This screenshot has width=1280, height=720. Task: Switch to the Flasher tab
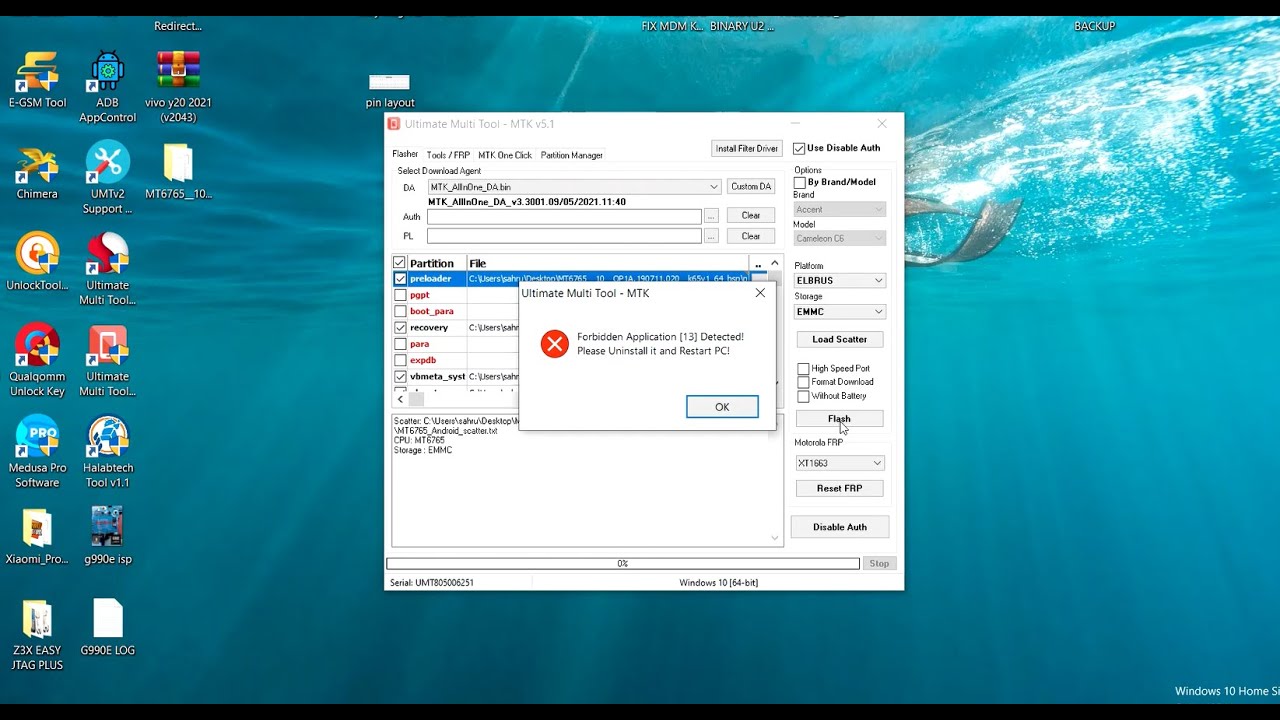(x=405, y=154)
